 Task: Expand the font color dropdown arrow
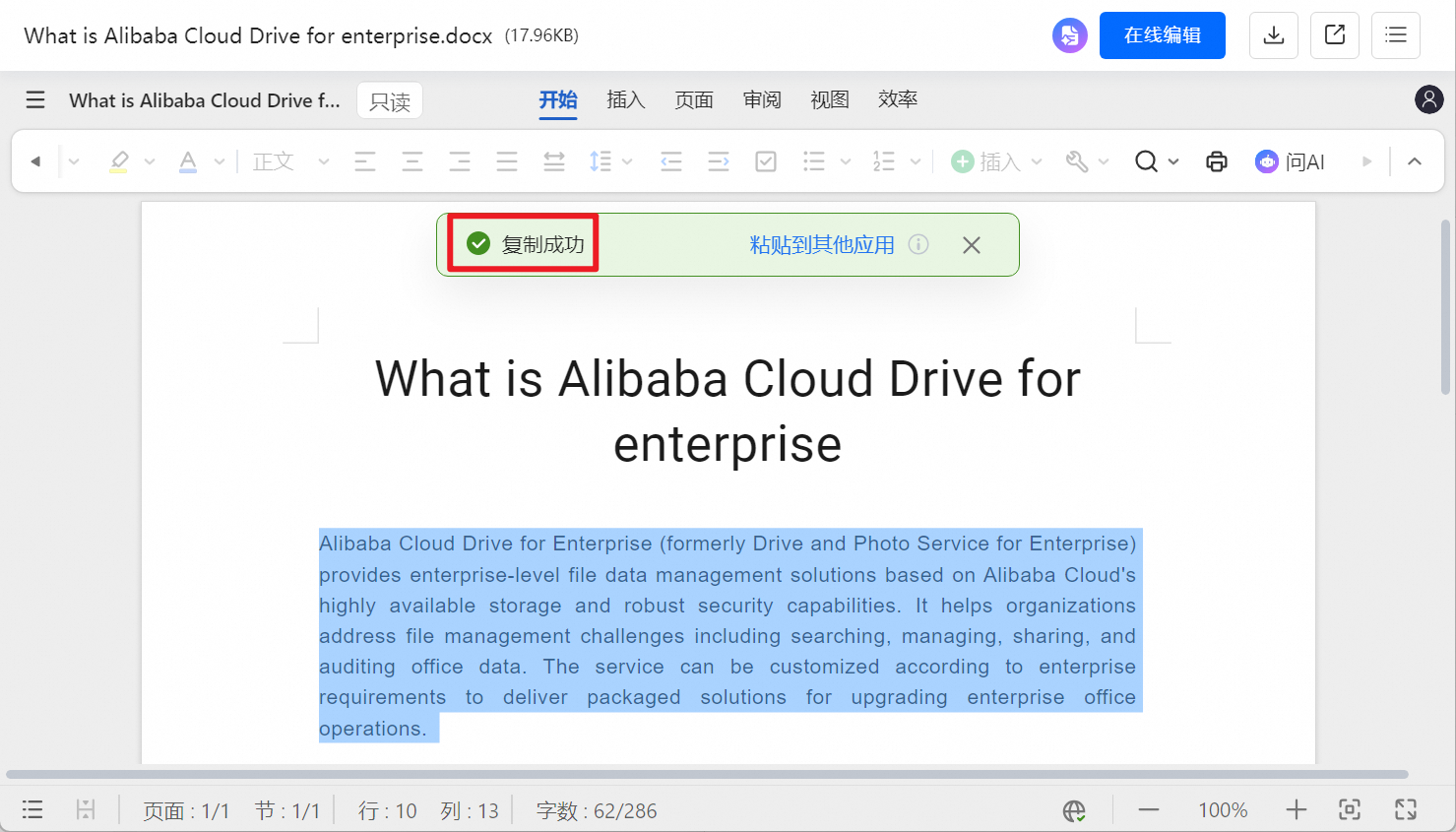point(220,161)
